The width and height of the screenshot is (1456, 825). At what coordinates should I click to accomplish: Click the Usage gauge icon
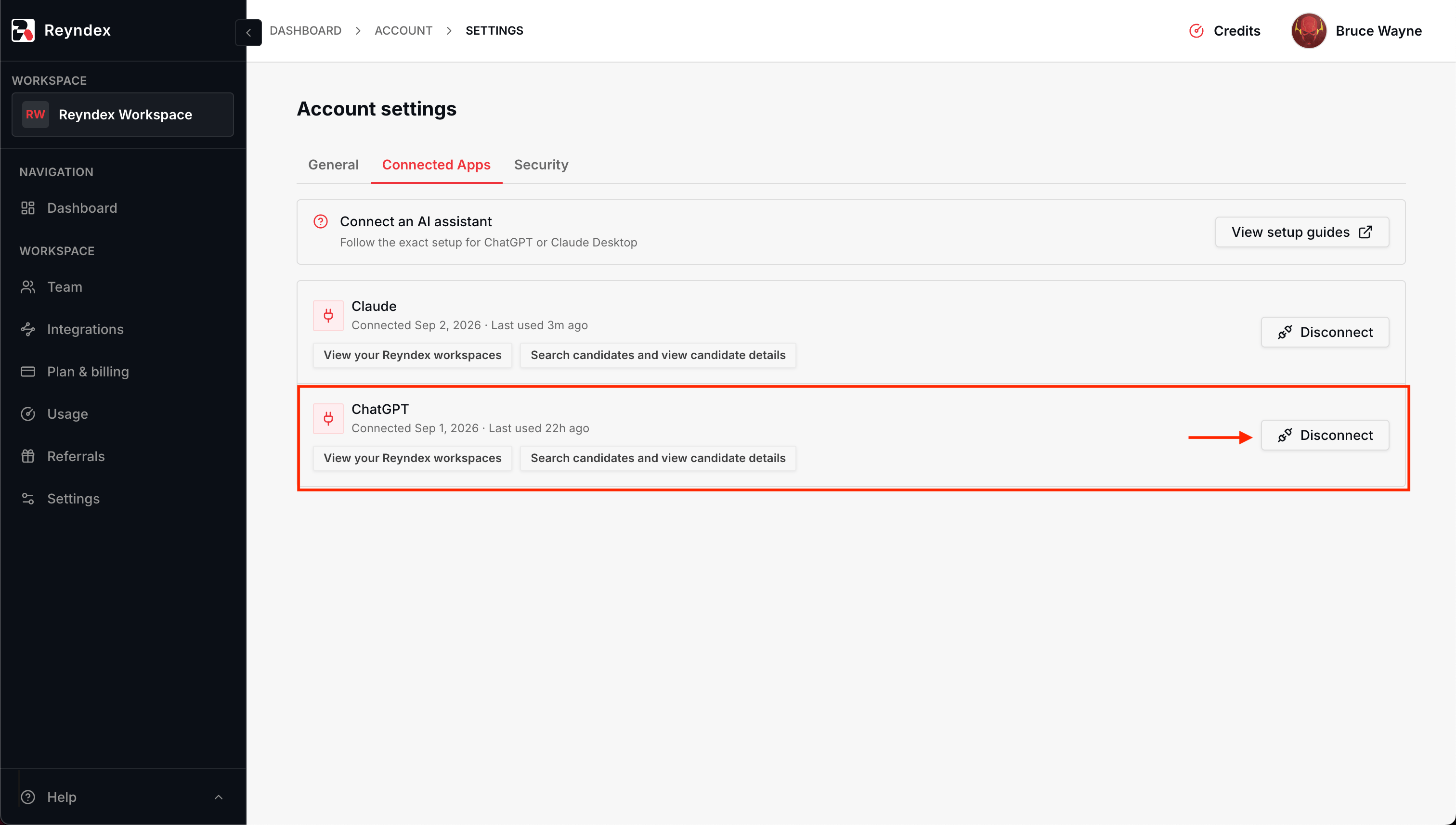[28, 414]
